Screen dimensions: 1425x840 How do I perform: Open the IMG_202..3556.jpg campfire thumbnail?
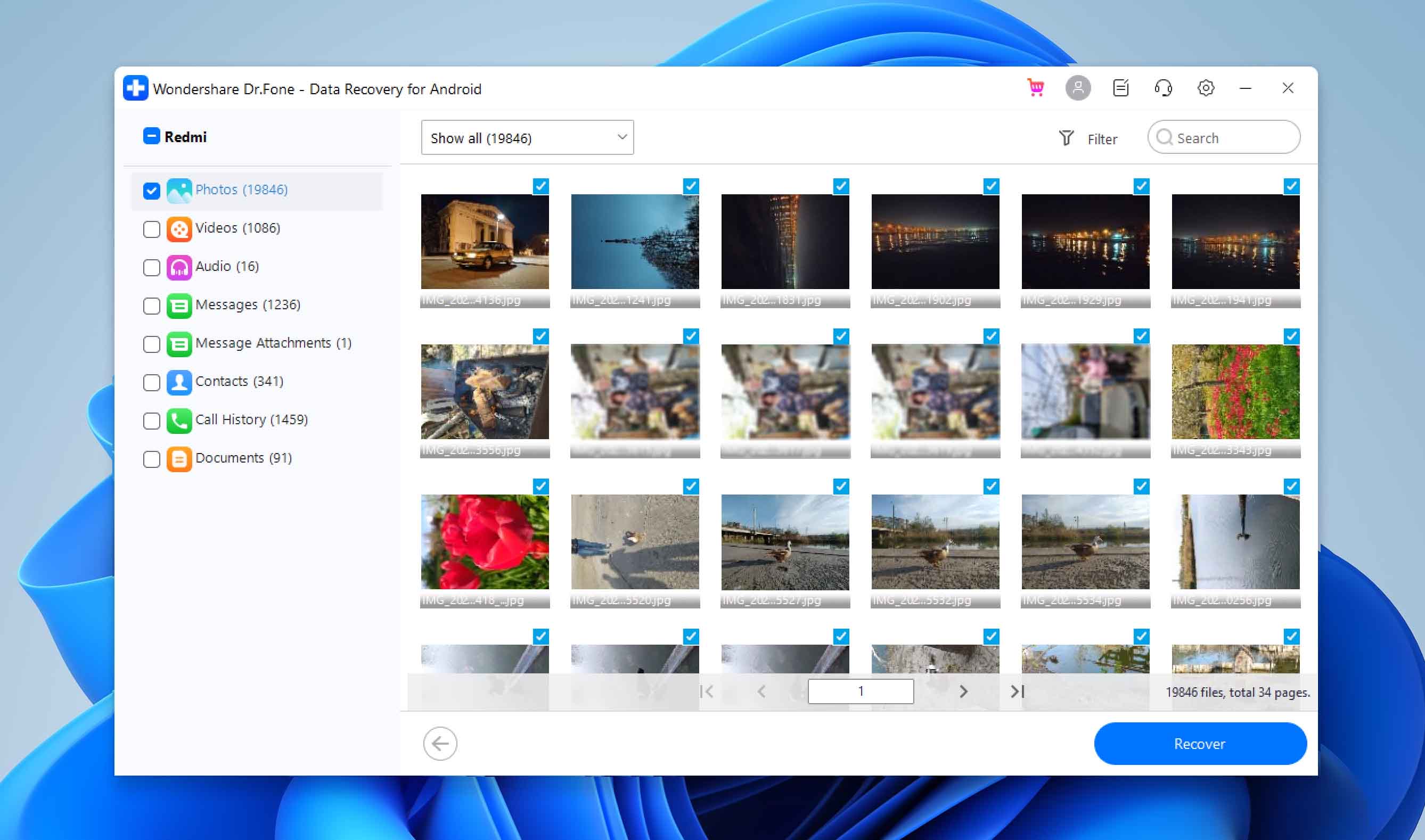click(485, 392)
